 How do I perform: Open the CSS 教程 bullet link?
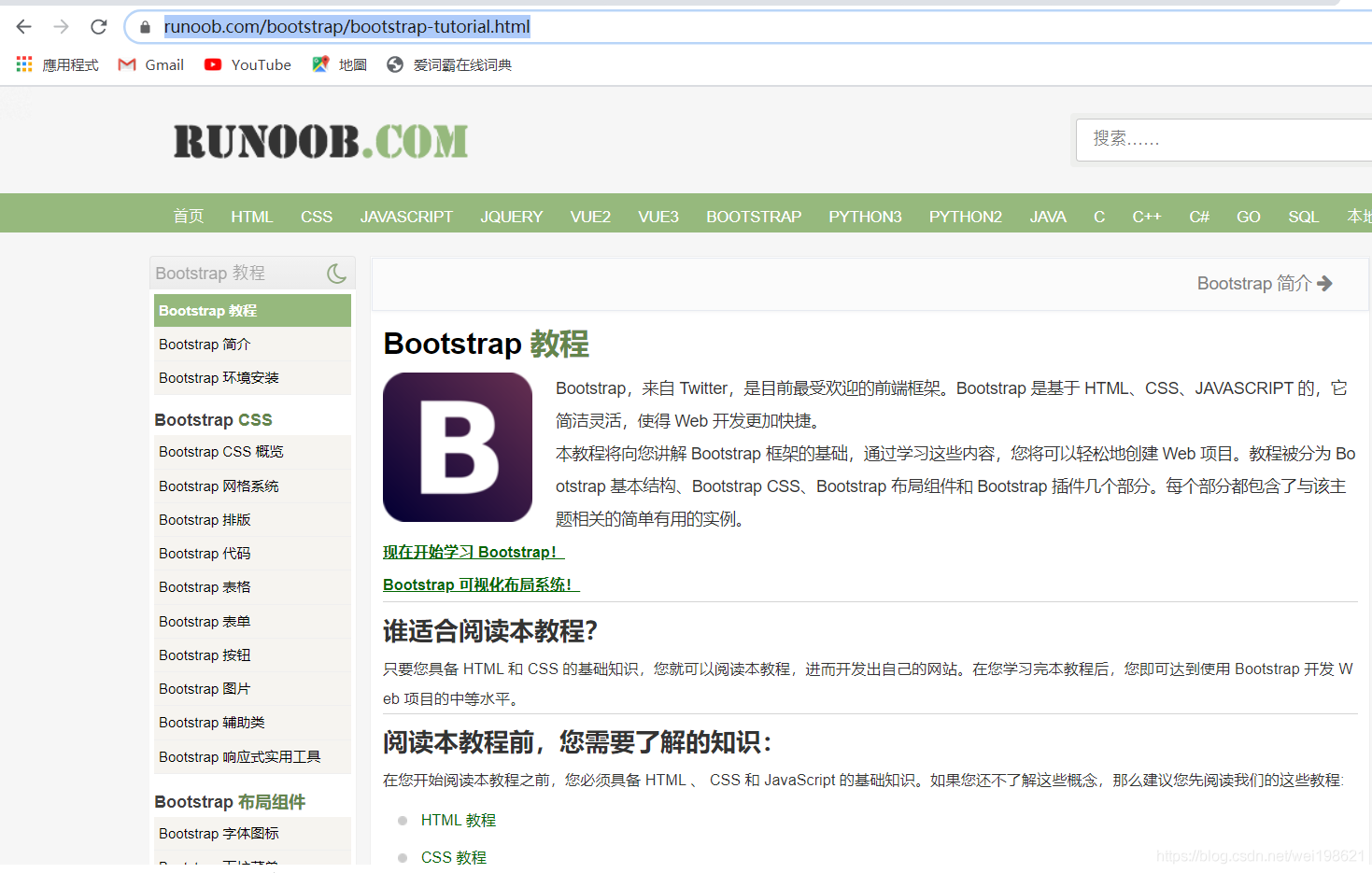(454, 857)
